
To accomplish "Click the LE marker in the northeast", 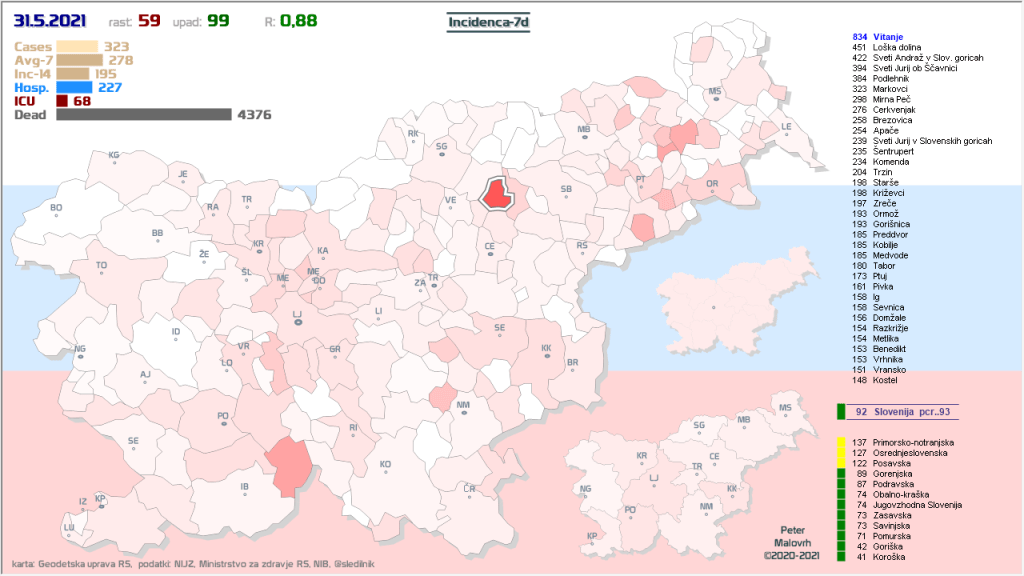I will tap(786, 130).
